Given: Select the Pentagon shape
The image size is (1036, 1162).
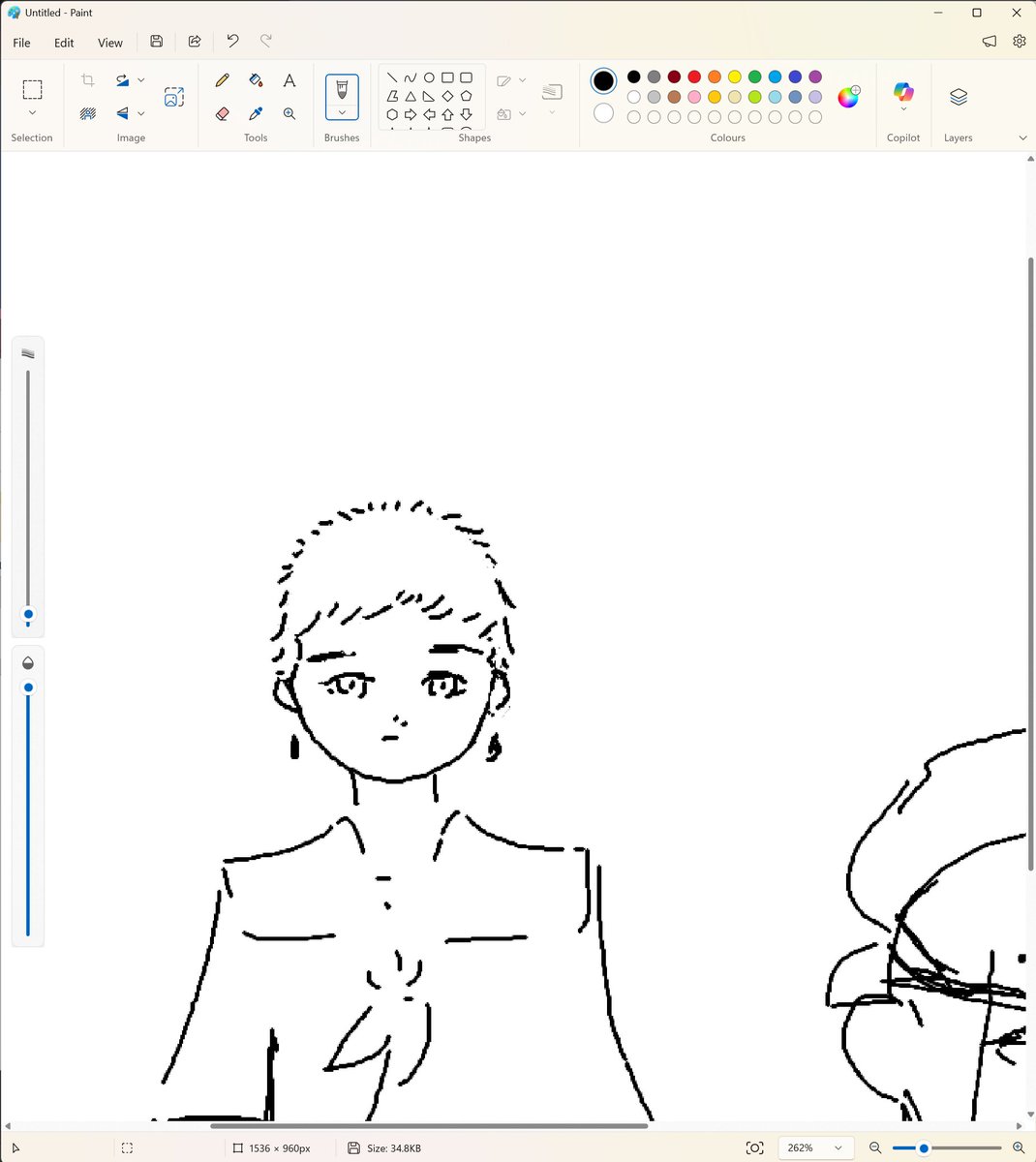Looking at the screenshot, I should click(466, 96).
